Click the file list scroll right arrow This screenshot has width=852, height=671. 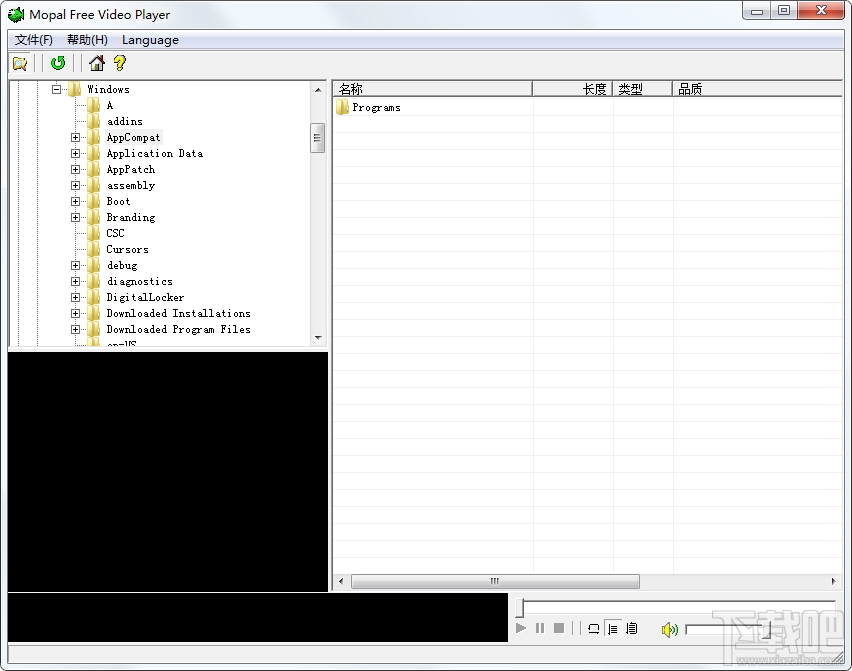[834, 581]
